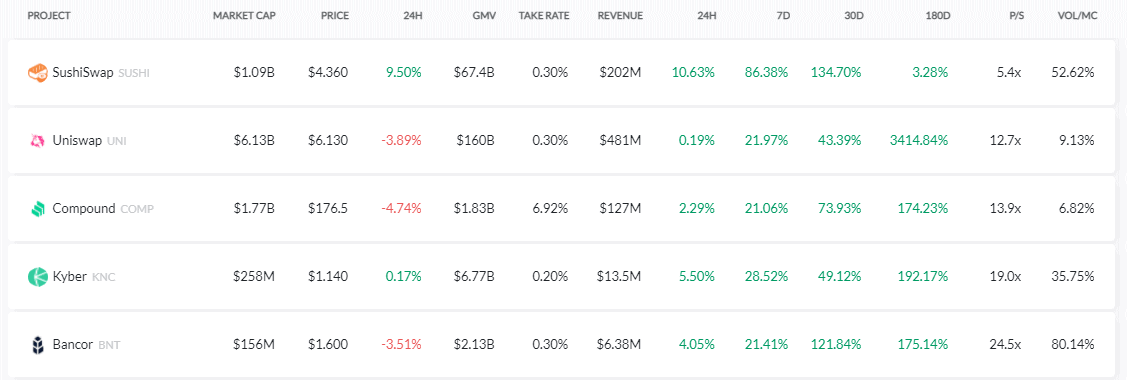Click the Bancor dark logo icon
1127x380 pixels.
(x=37, y=345)
